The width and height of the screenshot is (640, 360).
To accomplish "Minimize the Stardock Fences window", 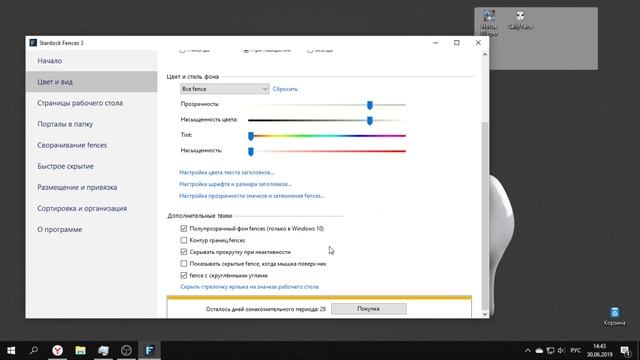I will 436,43.
